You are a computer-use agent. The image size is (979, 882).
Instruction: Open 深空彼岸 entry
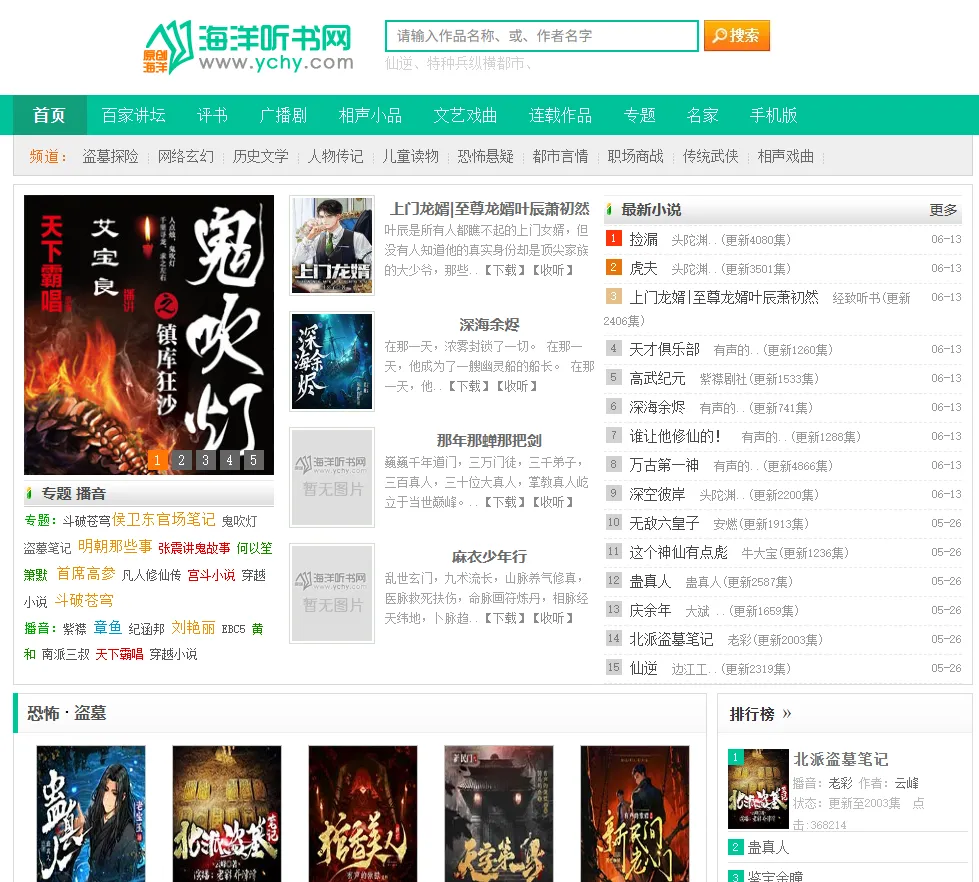coord(657,494)
